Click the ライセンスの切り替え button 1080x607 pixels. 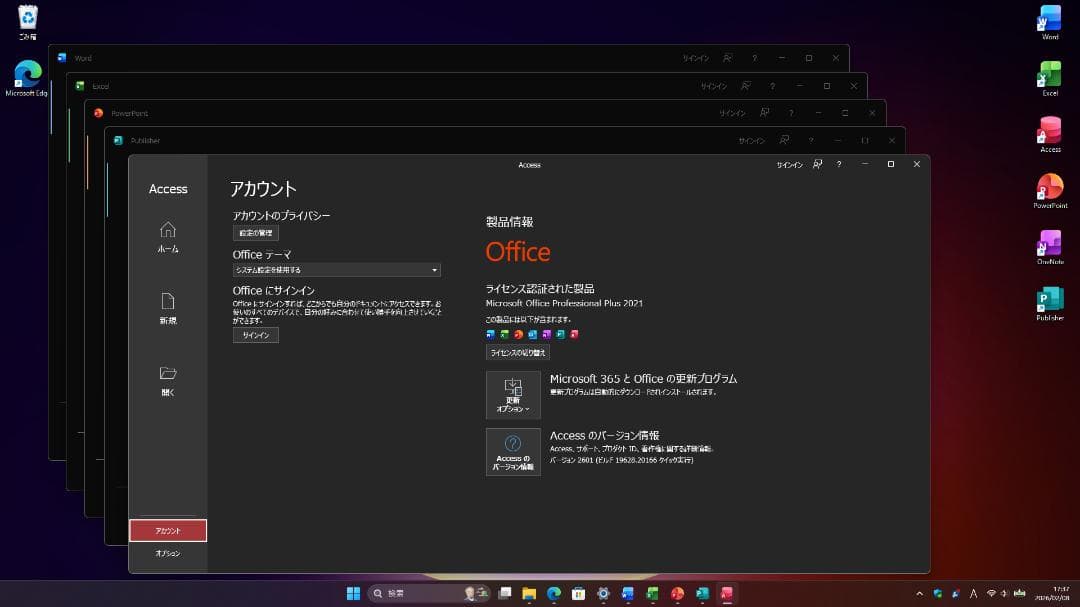pos(516,352)
